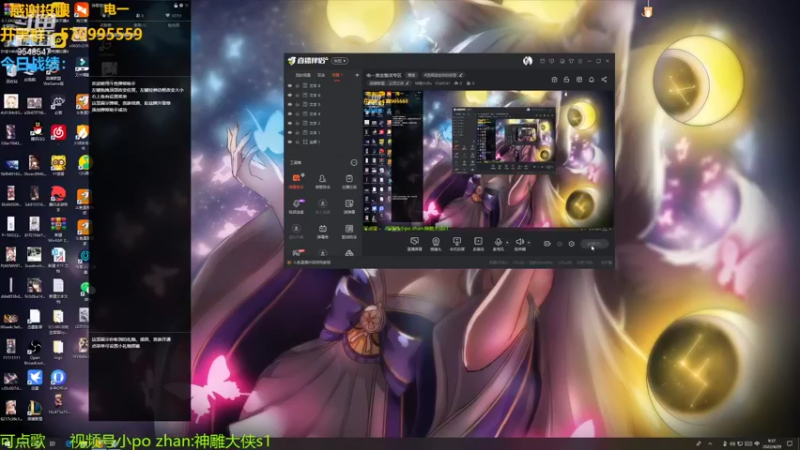
Task: Click the stream preview canvas
Action: coord(488,159)
